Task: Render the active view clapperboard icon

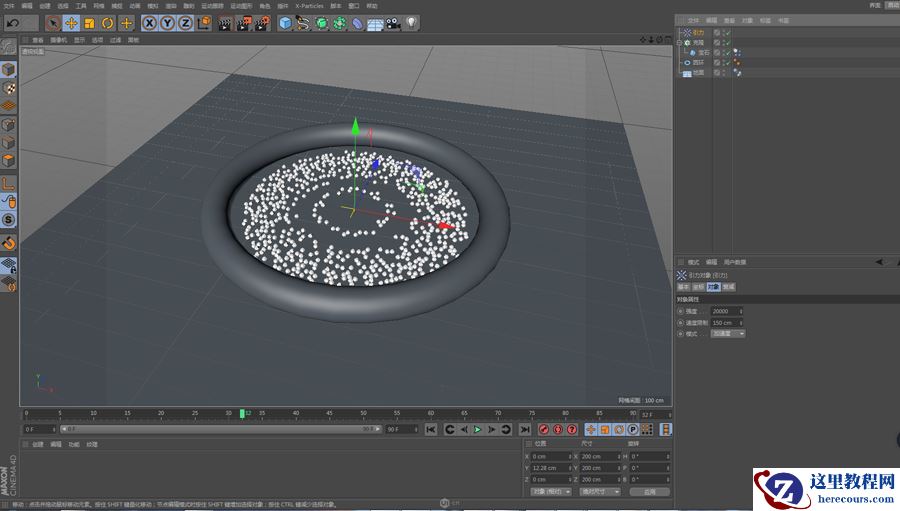Action: [x=224, y=23]
